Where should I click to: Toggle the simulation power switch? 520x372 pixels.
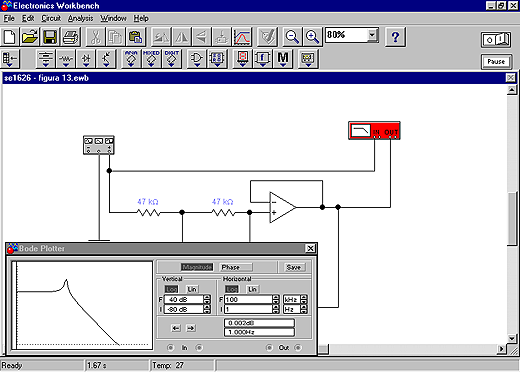tap(496, 40)
